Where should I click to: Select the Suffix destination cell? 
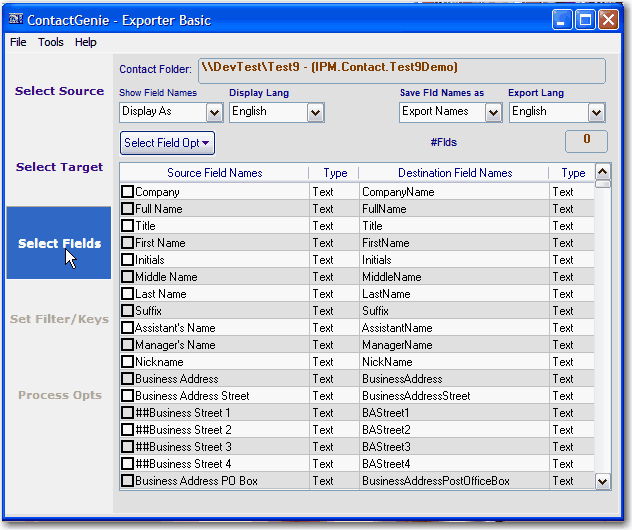click(454, 311)
